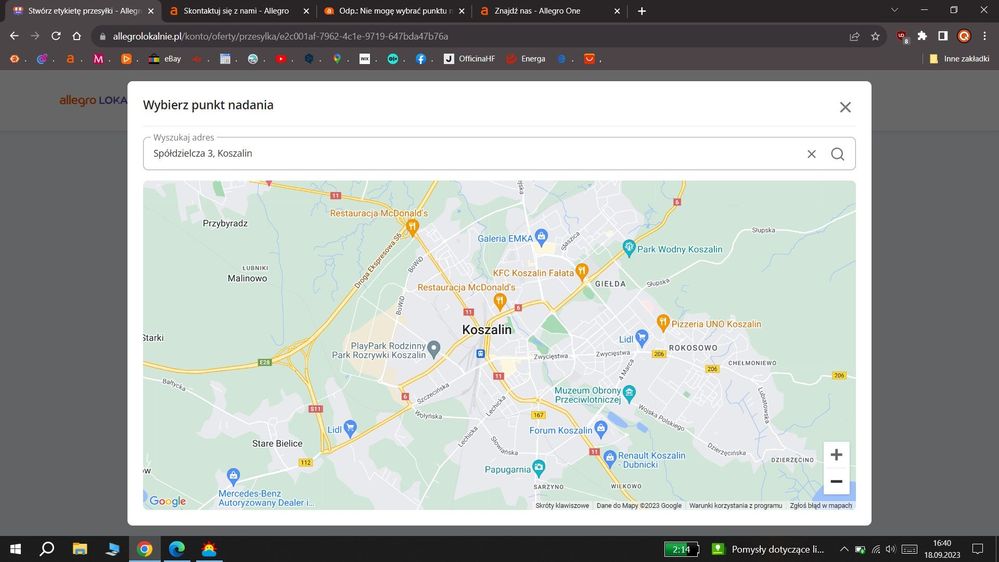Click the Mercedes-Benz dealer map pin

click(x=233, y=475)
